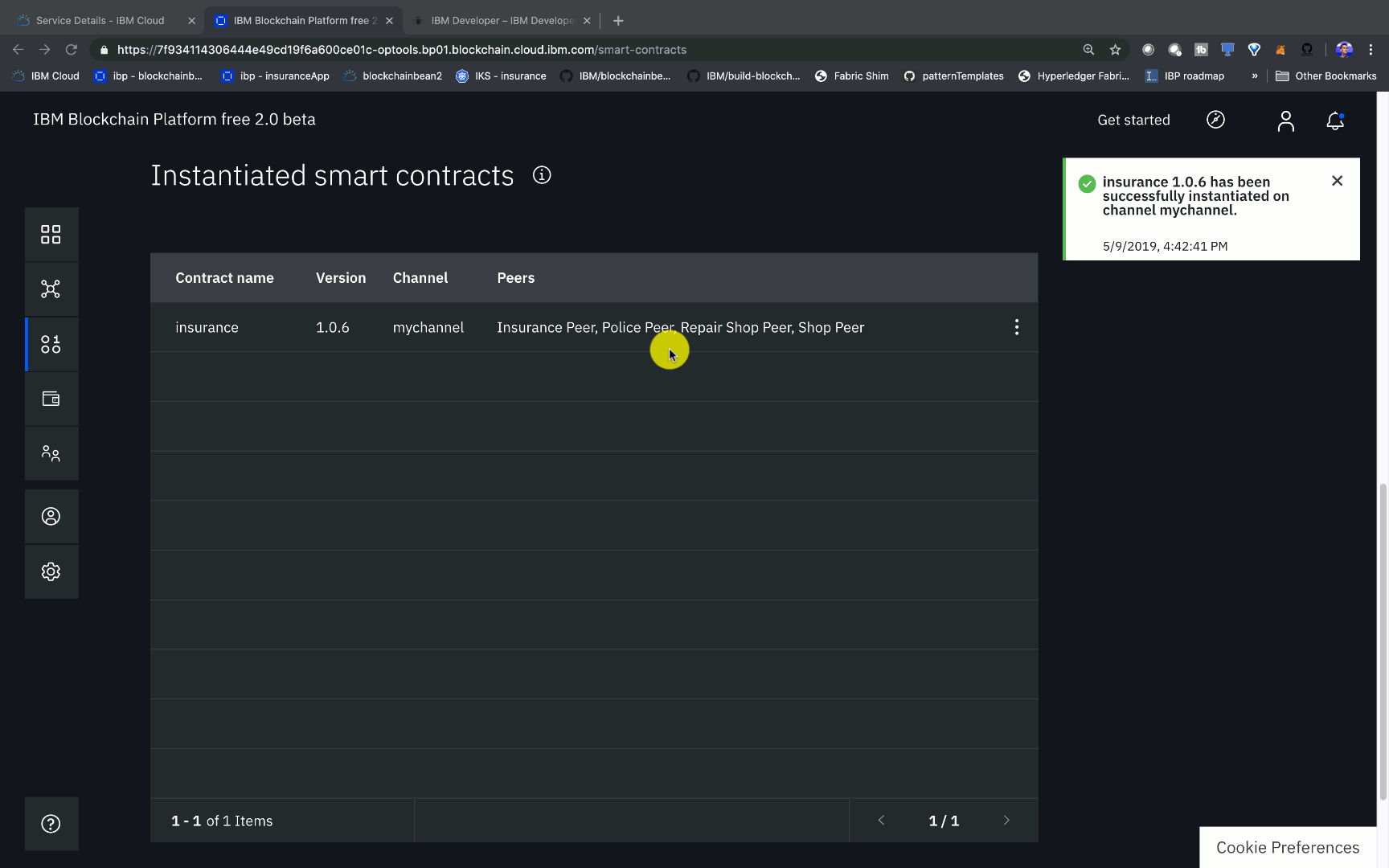The width and height of the screenshot is (1389, 868).
Task: Click the page vertical scrollbar
Action: tap(1383, 641)
